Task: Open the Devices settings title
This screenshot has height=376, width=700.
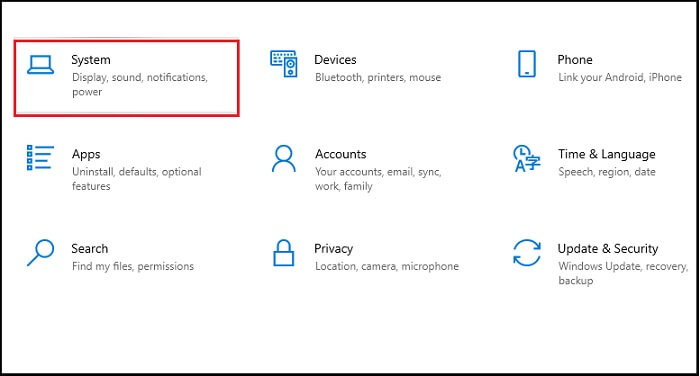Action: [335, 60]
